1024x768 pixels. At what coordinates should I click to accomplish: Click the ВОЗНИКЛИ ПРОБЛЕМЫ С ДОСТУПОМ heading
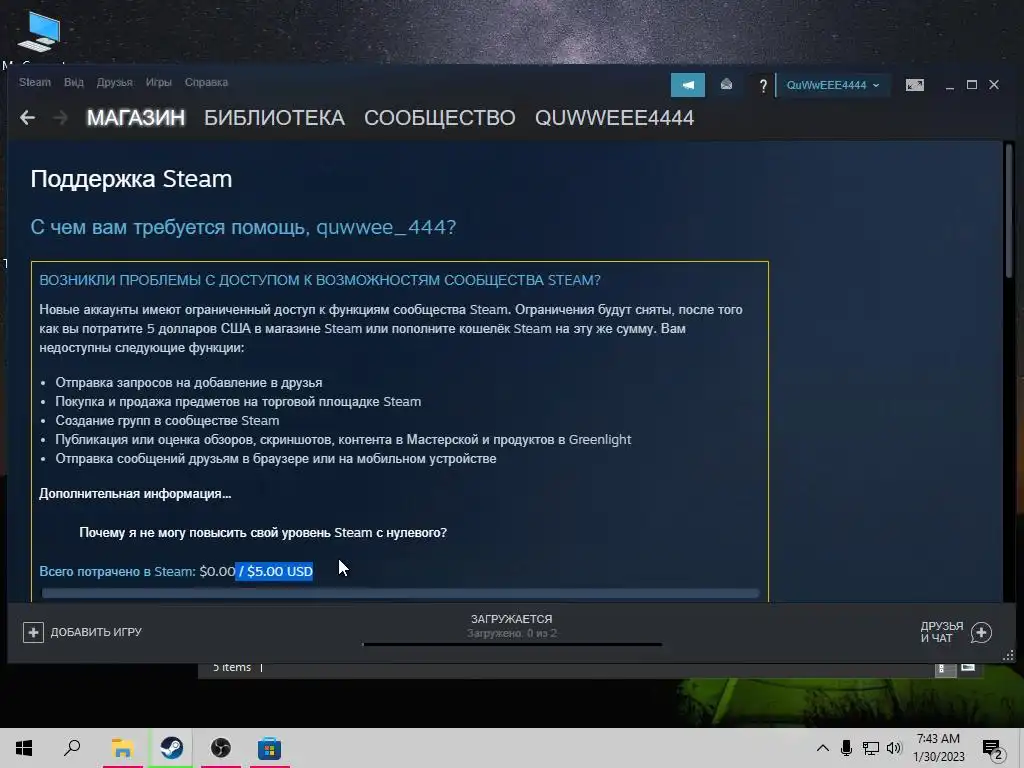320,280
